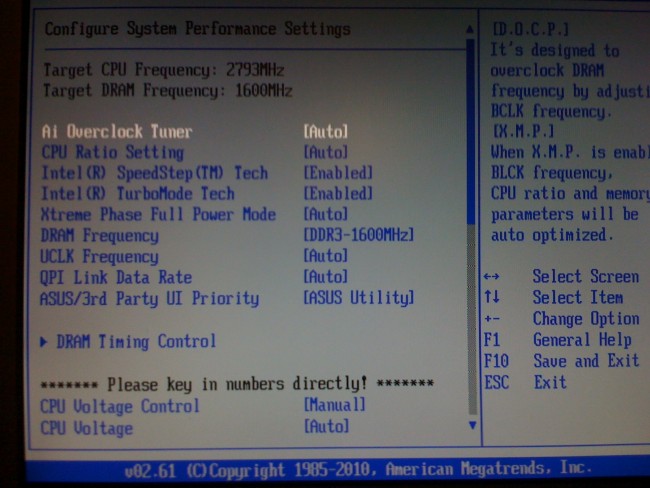
Task: Select CPU Ratio Setting row
Action: 113,153
